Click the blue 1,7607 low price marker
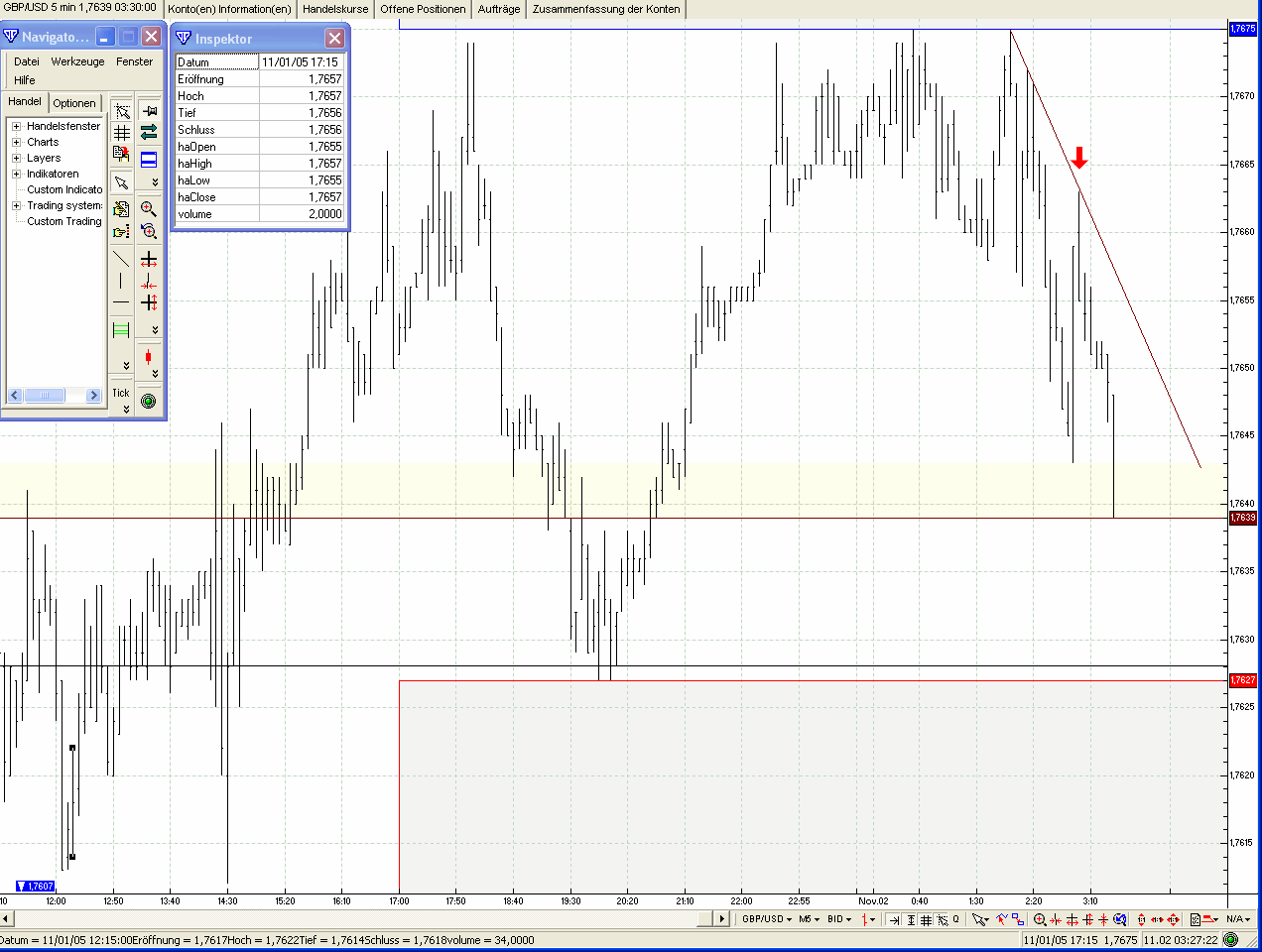Screen dimensions: 1262x952 36,887
